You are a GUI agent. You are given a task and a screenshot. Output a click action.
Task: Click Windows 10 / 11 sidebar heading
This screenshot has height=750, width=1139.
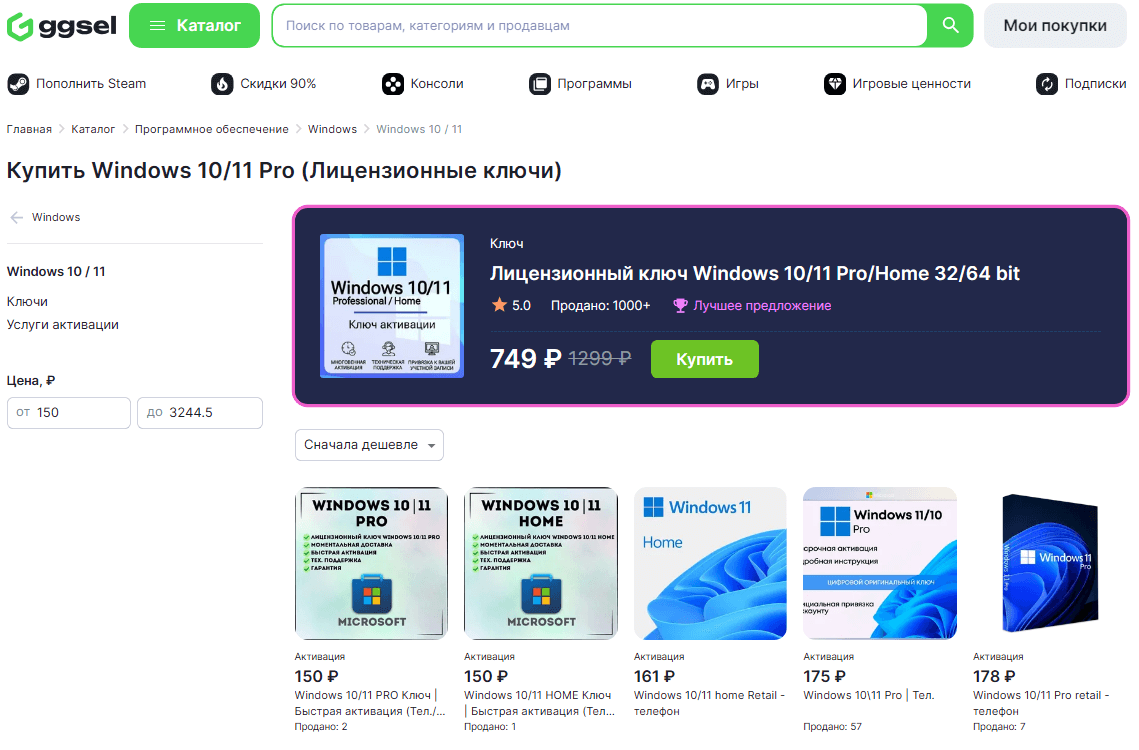(56, 272)
